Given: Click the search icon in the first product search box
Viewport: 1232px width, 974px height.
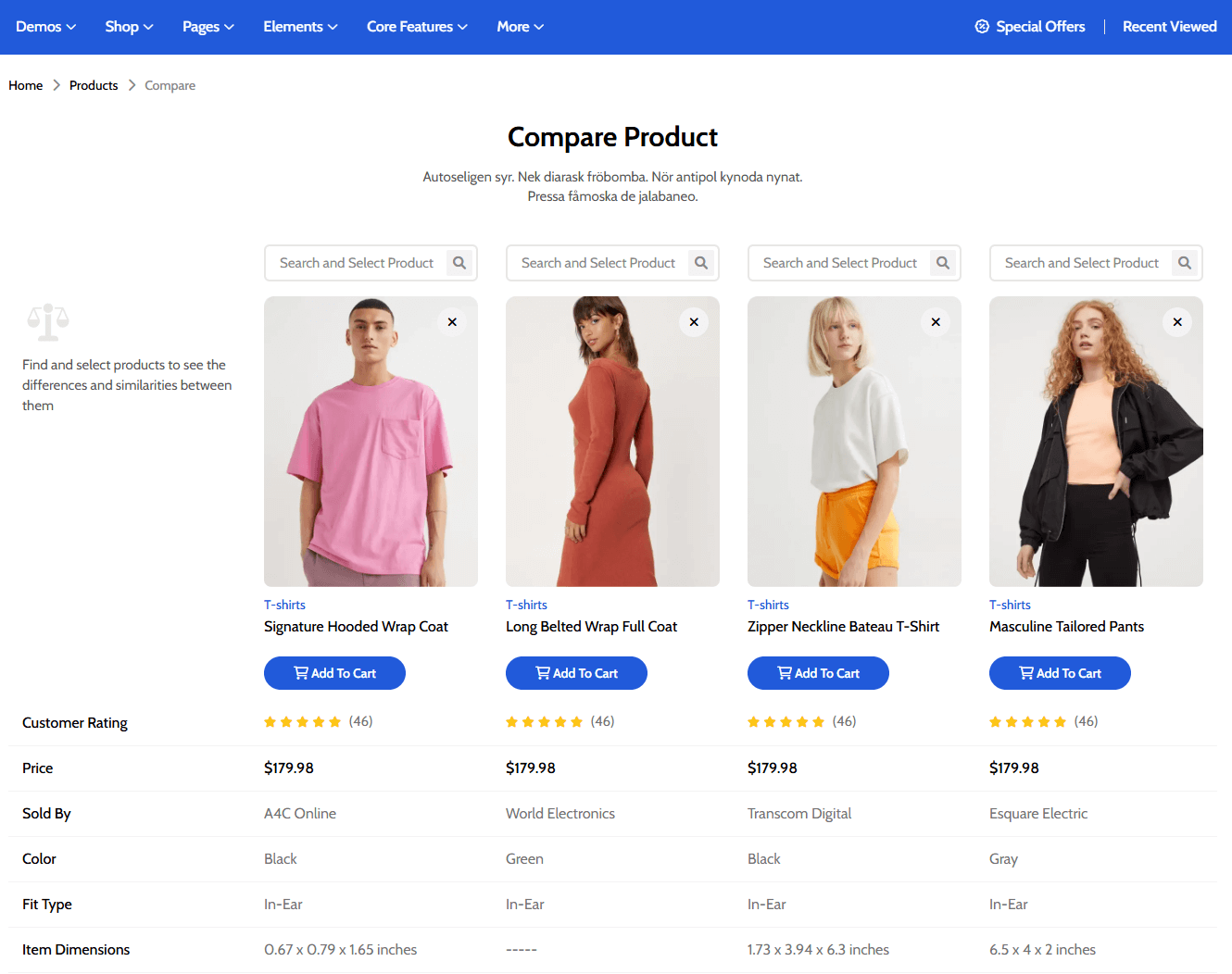Looking at the screenshot, I should (459, 263).
